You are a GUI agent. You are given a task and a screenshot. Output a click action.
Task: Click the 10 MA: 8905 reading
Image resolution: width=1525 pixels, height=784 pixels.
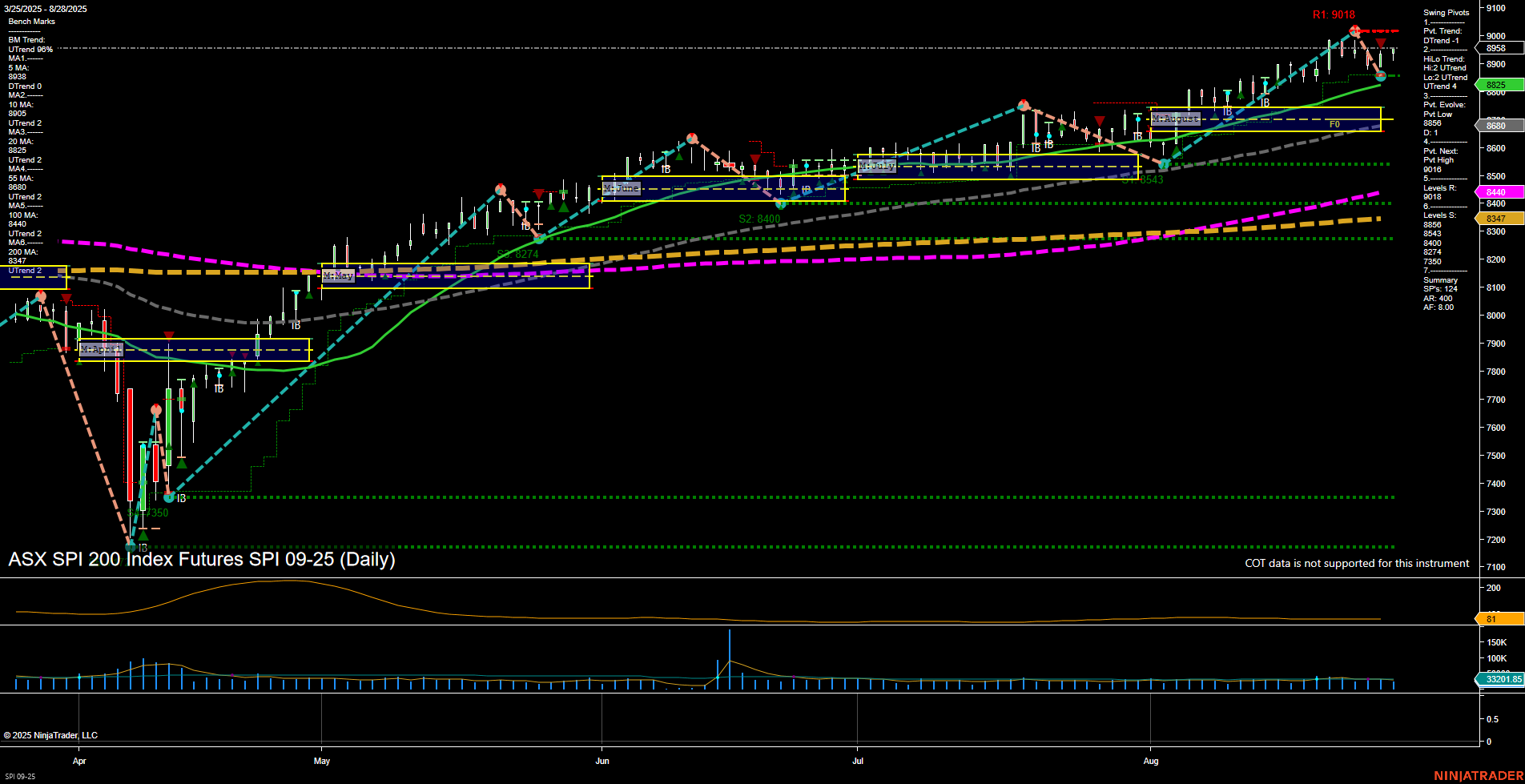click(x=21, y=110)
